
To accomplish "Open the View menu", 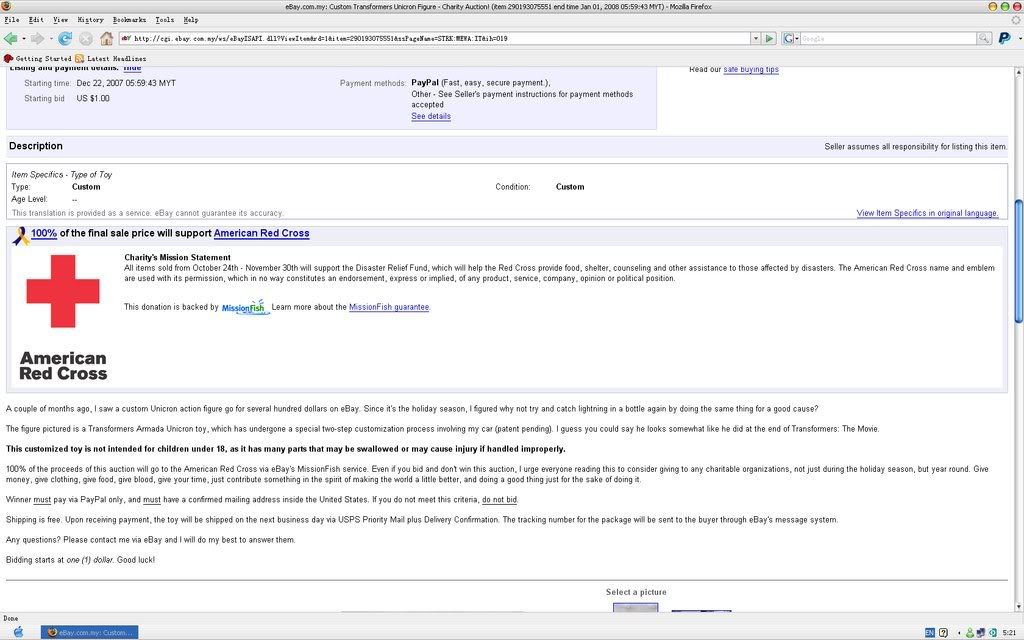I will pyautogui.click(x=60, y=20).
